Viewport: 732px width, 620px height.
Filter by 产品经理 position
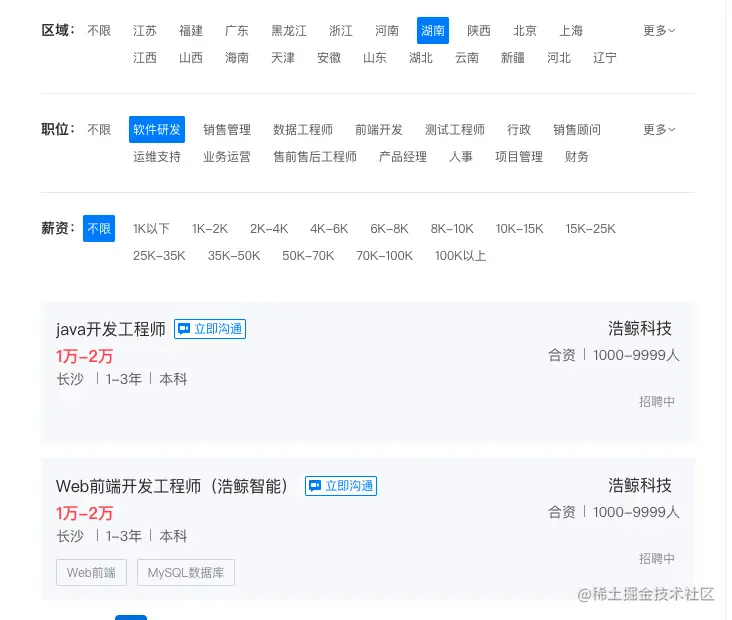(x=403, y=157)
